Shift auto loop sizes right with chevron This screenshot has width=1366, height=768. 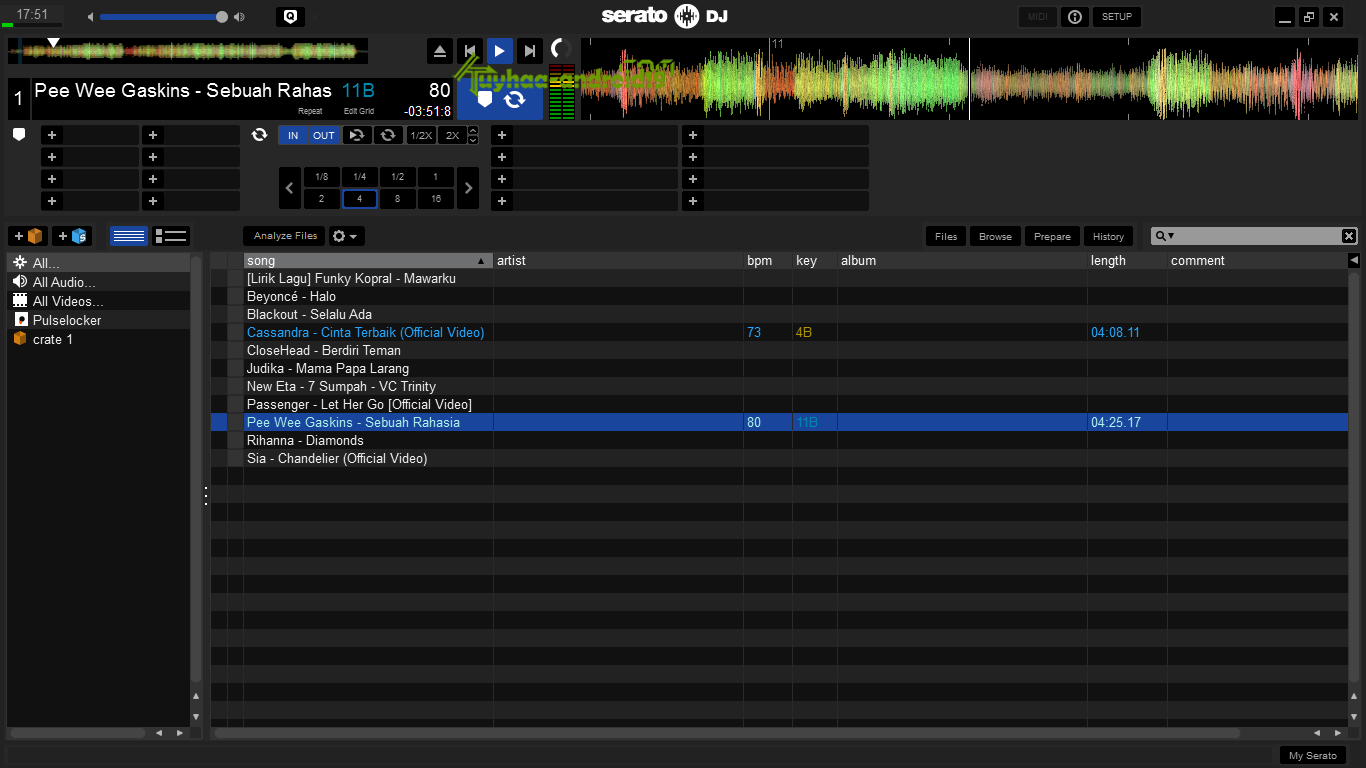click(x=468, y=187)
